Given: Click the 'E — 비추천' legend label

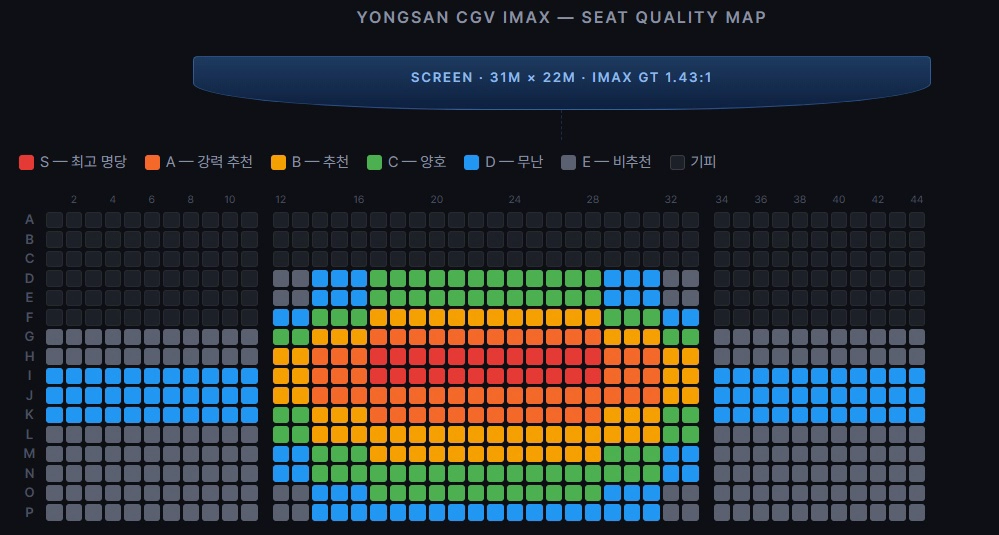Looking at the screenshot, I should (616, 162).
